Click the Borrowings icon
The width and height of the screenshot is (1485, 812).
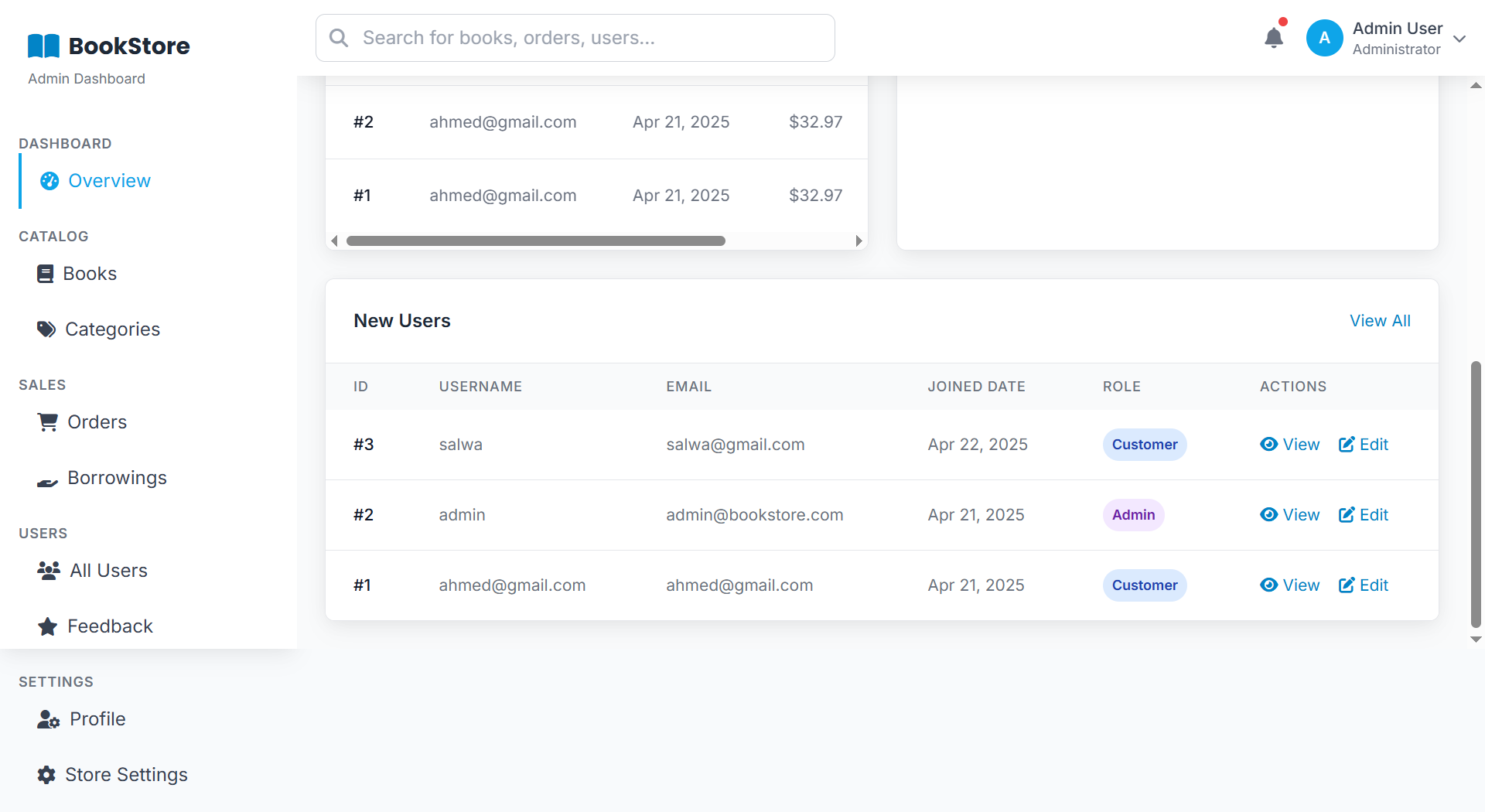click(47, 480)
